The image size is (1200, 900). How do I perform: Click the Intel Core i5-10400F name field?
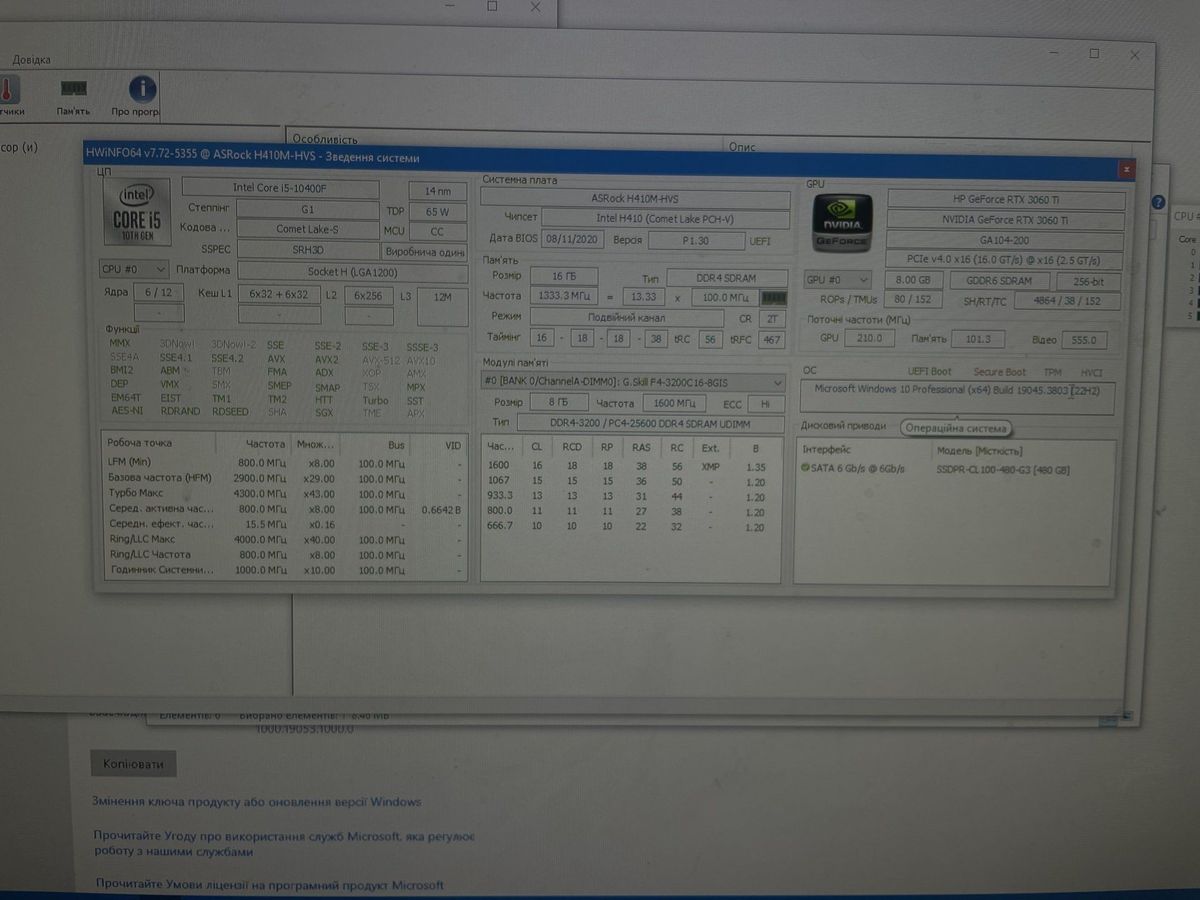tap(281, 188)
